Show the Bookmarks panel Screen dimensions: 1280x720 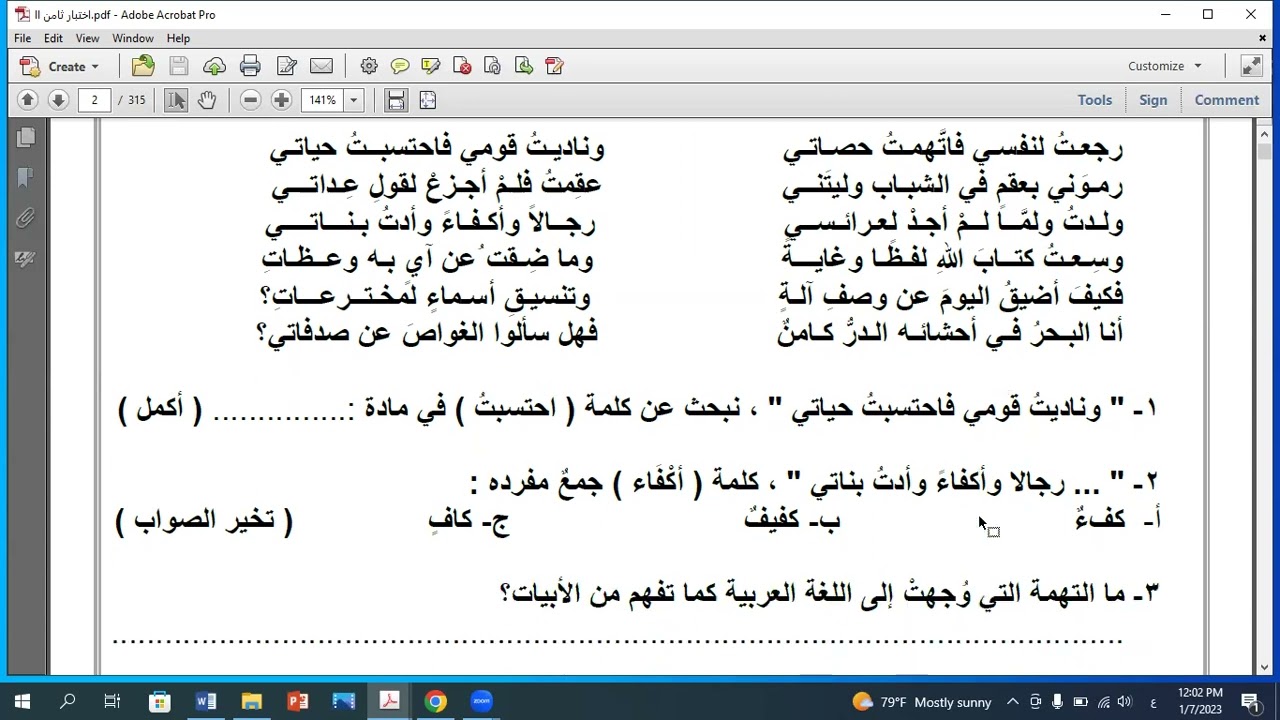(x=26, y=177)
